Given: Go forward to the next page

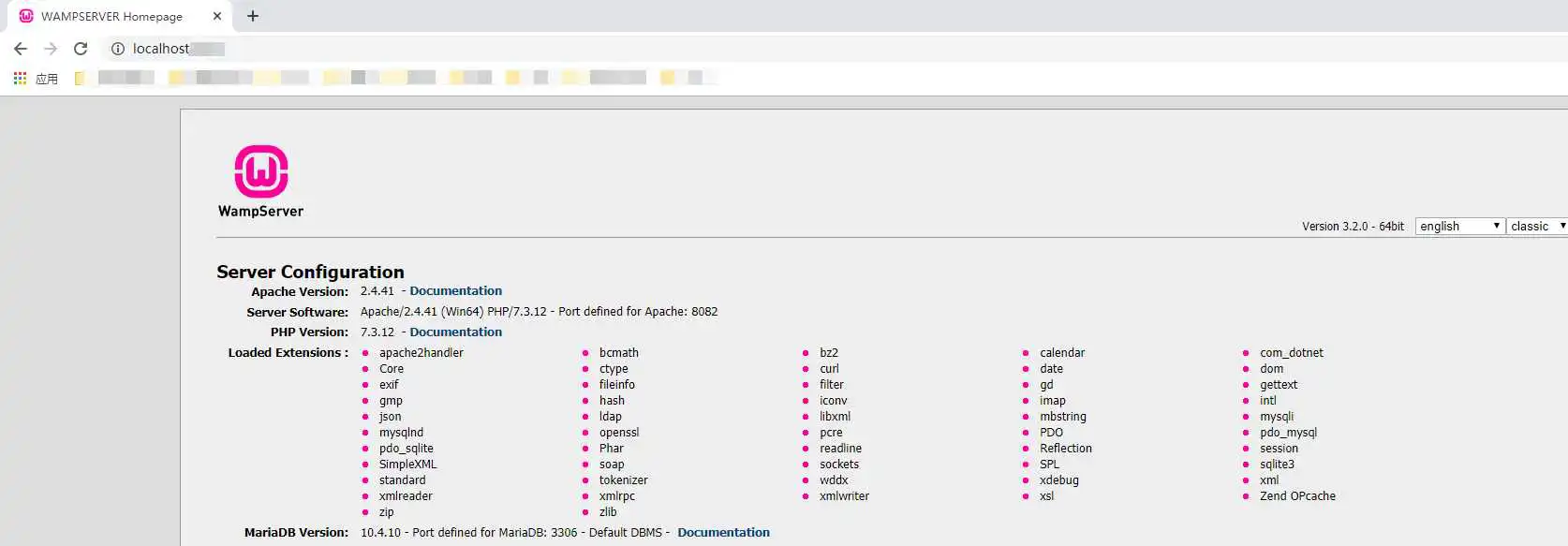Looking at the screenshot, I should pyautogui.click(x=51, y=49).
